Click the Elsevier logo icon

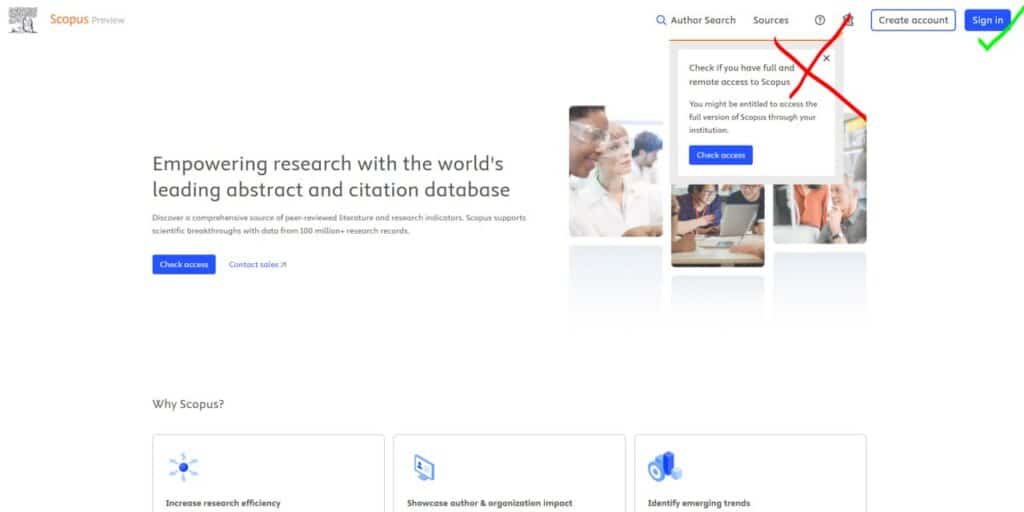click(x=23, y=20)
